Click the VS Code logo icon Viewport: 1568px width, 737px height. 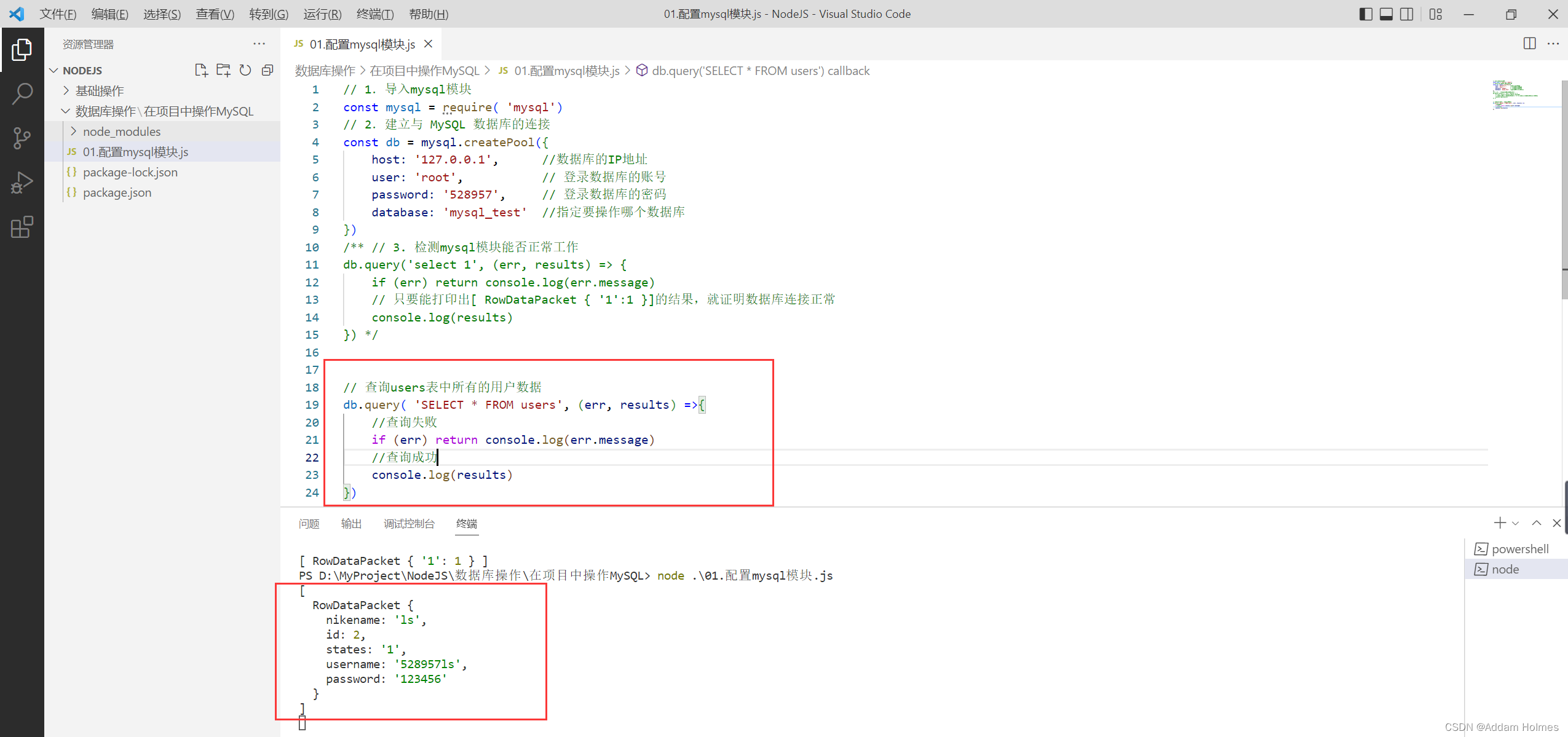pyautogui.click(x=17, y=14)
